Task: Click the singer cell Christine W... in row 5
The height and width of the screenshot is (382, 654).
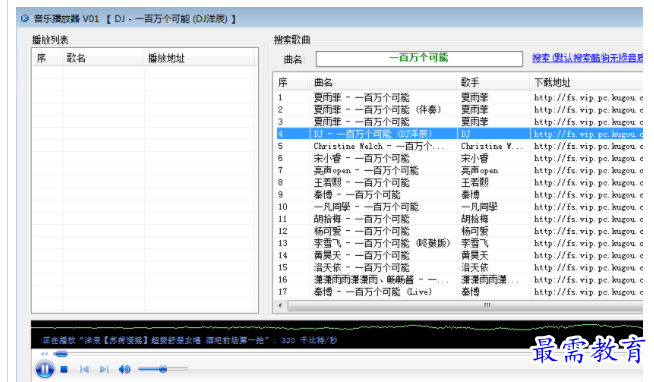Action: point(491,146)
